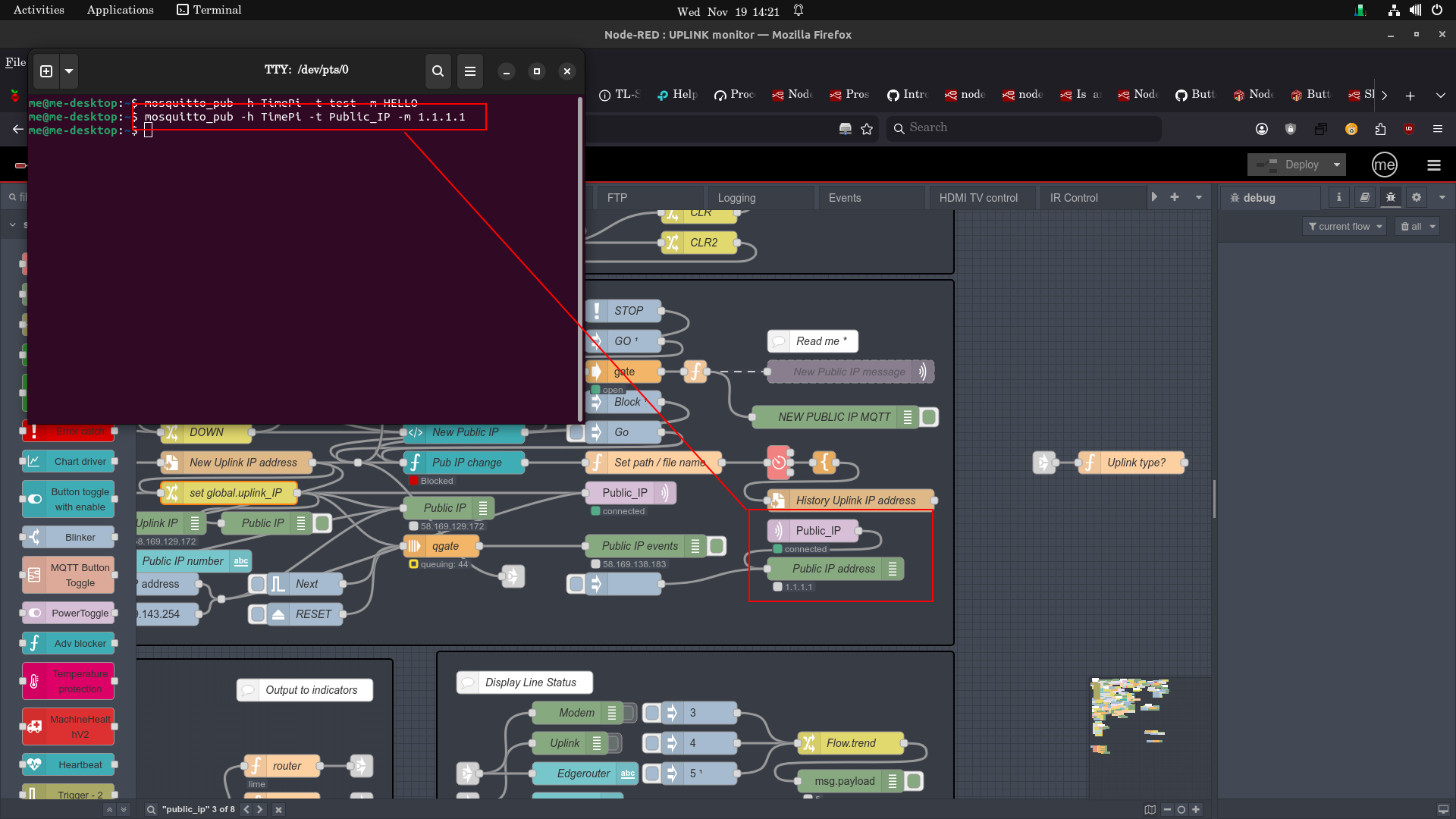Open the configuration nodes gear icon
Image resolution: width=1456 pixels, height=819 pixels.
[1416, 197]
